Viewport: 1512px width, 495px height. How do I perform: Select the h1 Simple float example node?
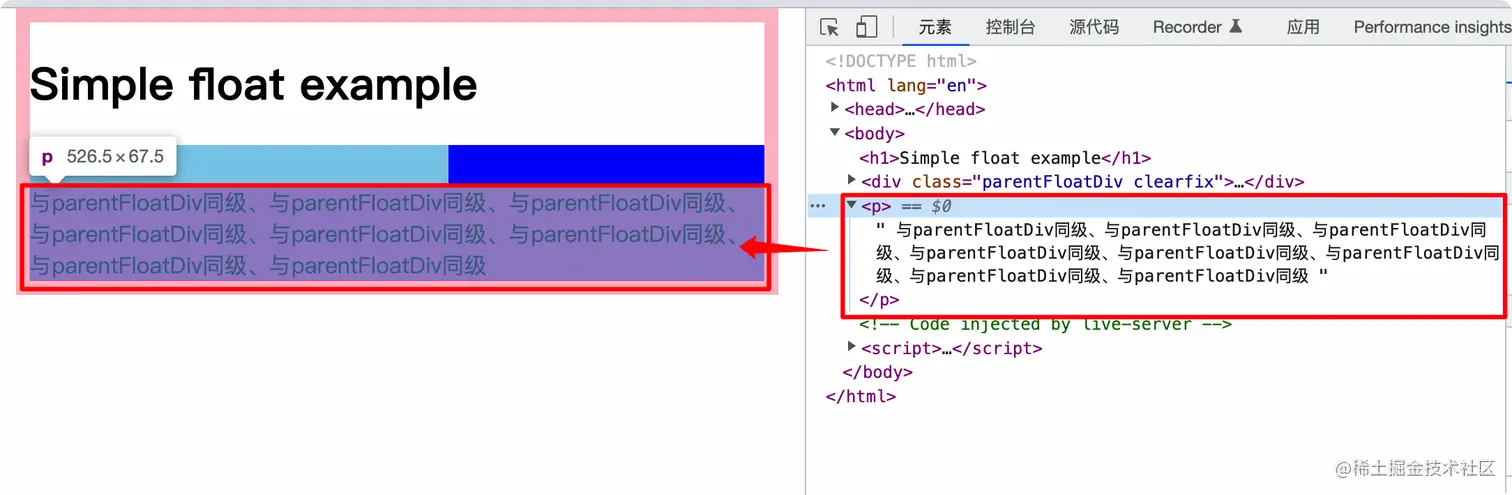[1005, 158]
